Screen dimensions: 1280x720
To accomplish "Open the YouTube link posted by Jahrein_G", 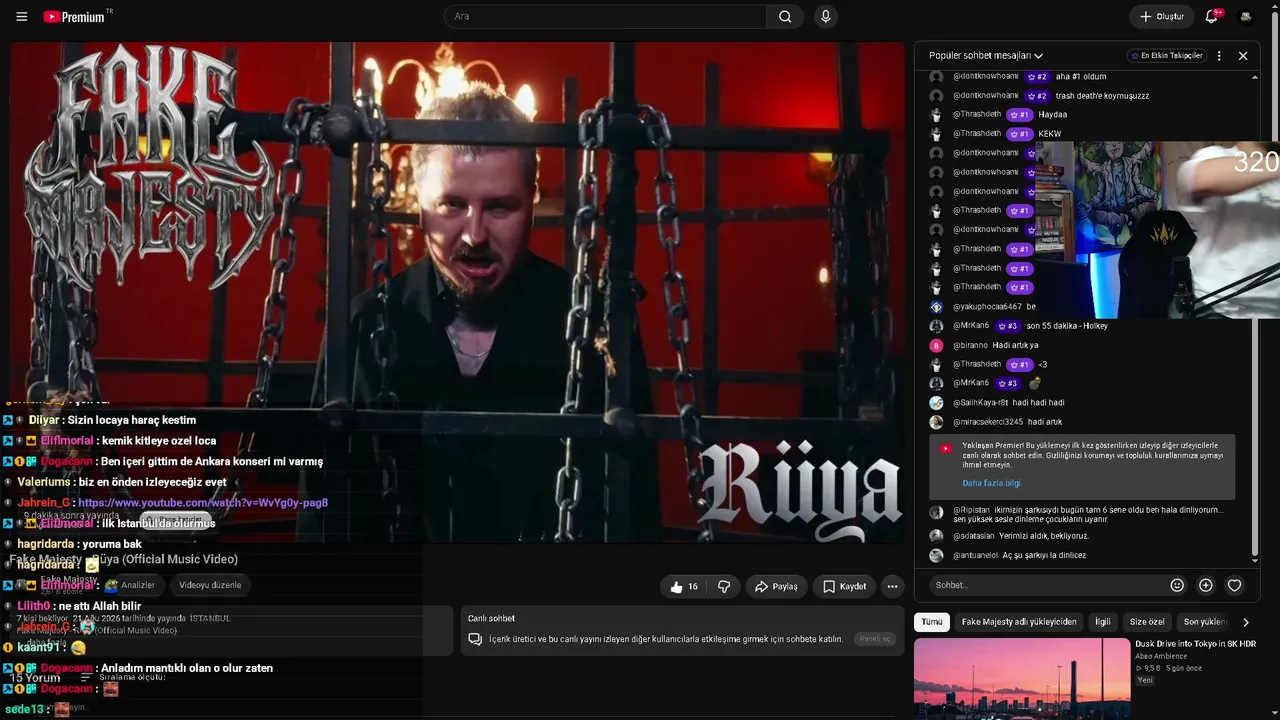I will click(x=203, y=503).
